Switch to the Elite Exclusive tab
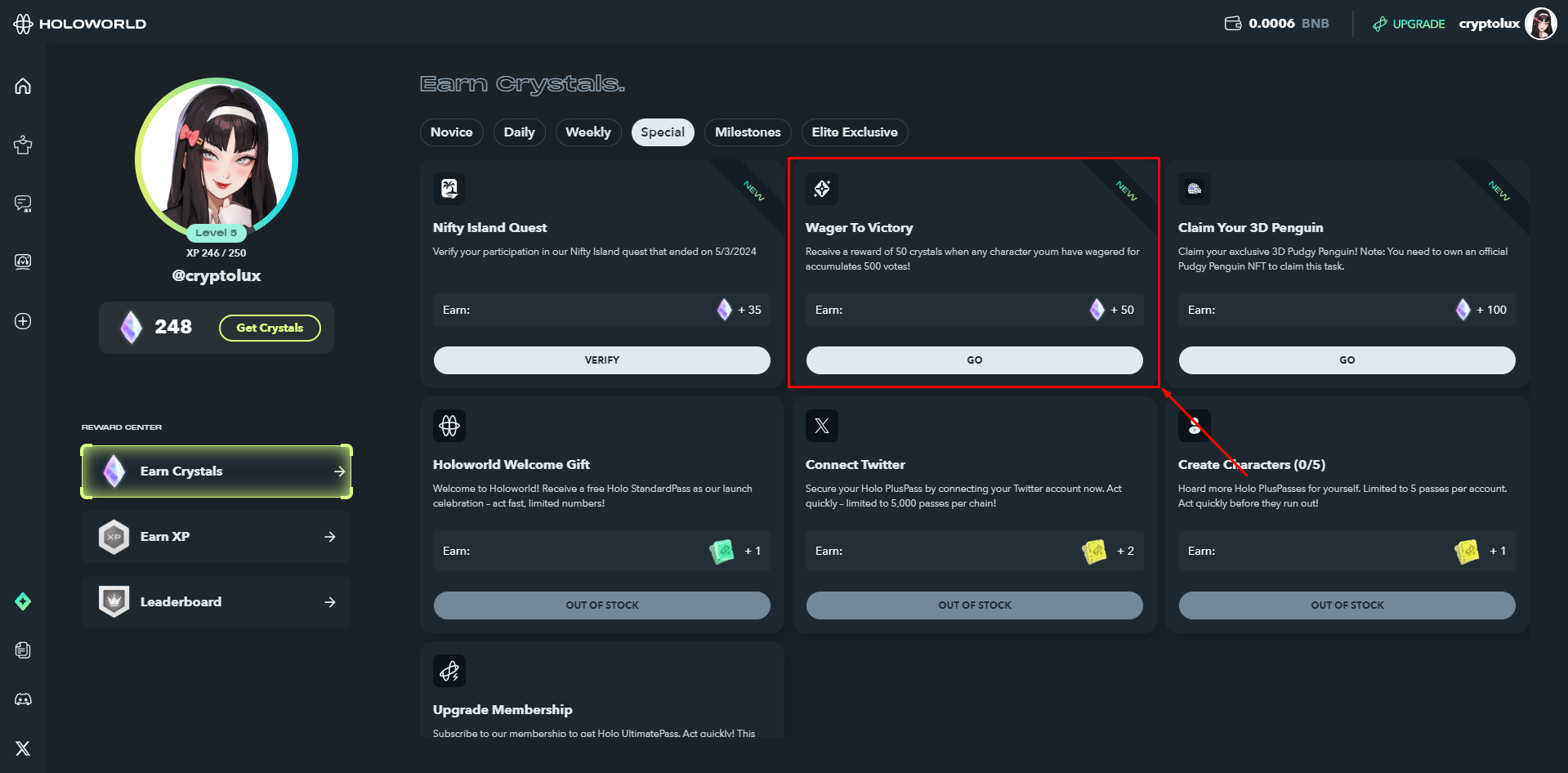1568x773 pixels. (855, 132)
